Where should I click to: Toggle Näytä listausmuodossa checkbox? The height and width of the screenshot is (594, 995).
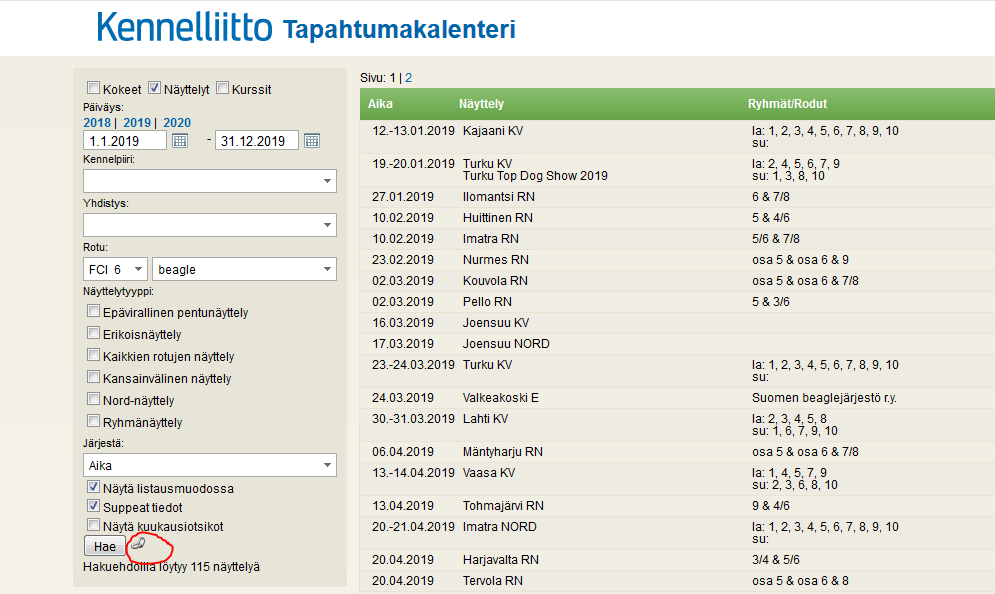pos(93,487)
